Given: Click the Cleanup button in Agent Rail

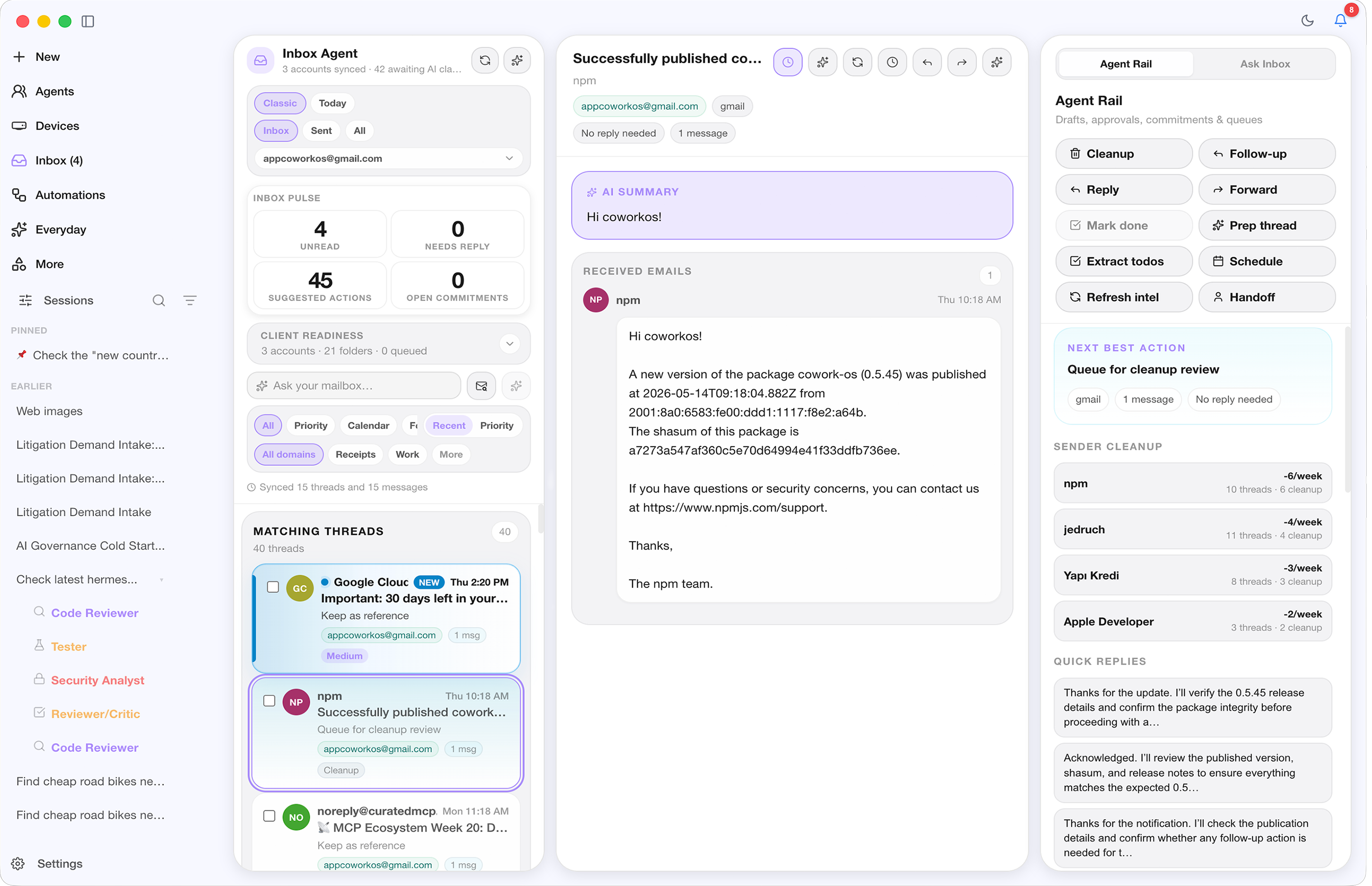Looking at the screenshot, I should [x=1124, y=154].
